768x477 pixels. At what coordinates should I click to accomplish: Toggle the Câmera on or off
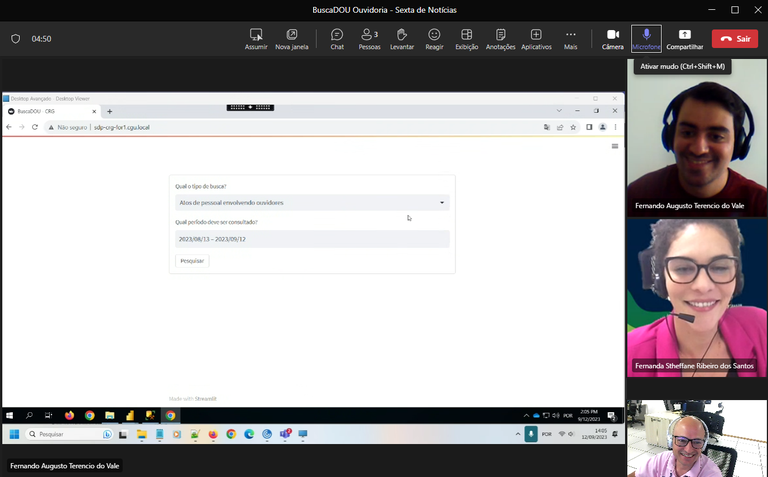613,38
